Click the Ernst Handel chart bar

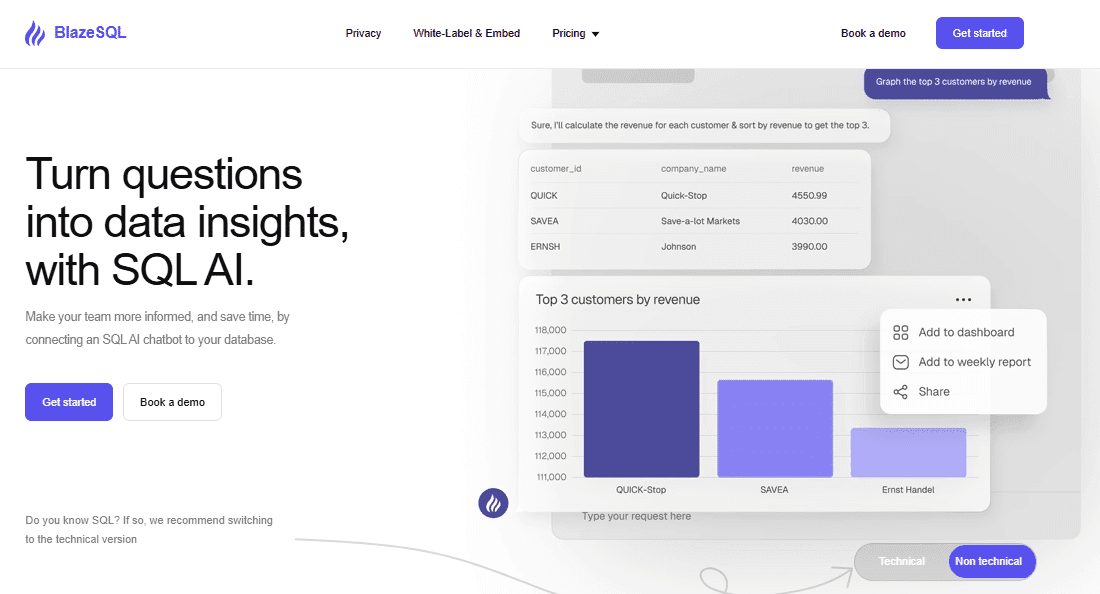[908, 452]
